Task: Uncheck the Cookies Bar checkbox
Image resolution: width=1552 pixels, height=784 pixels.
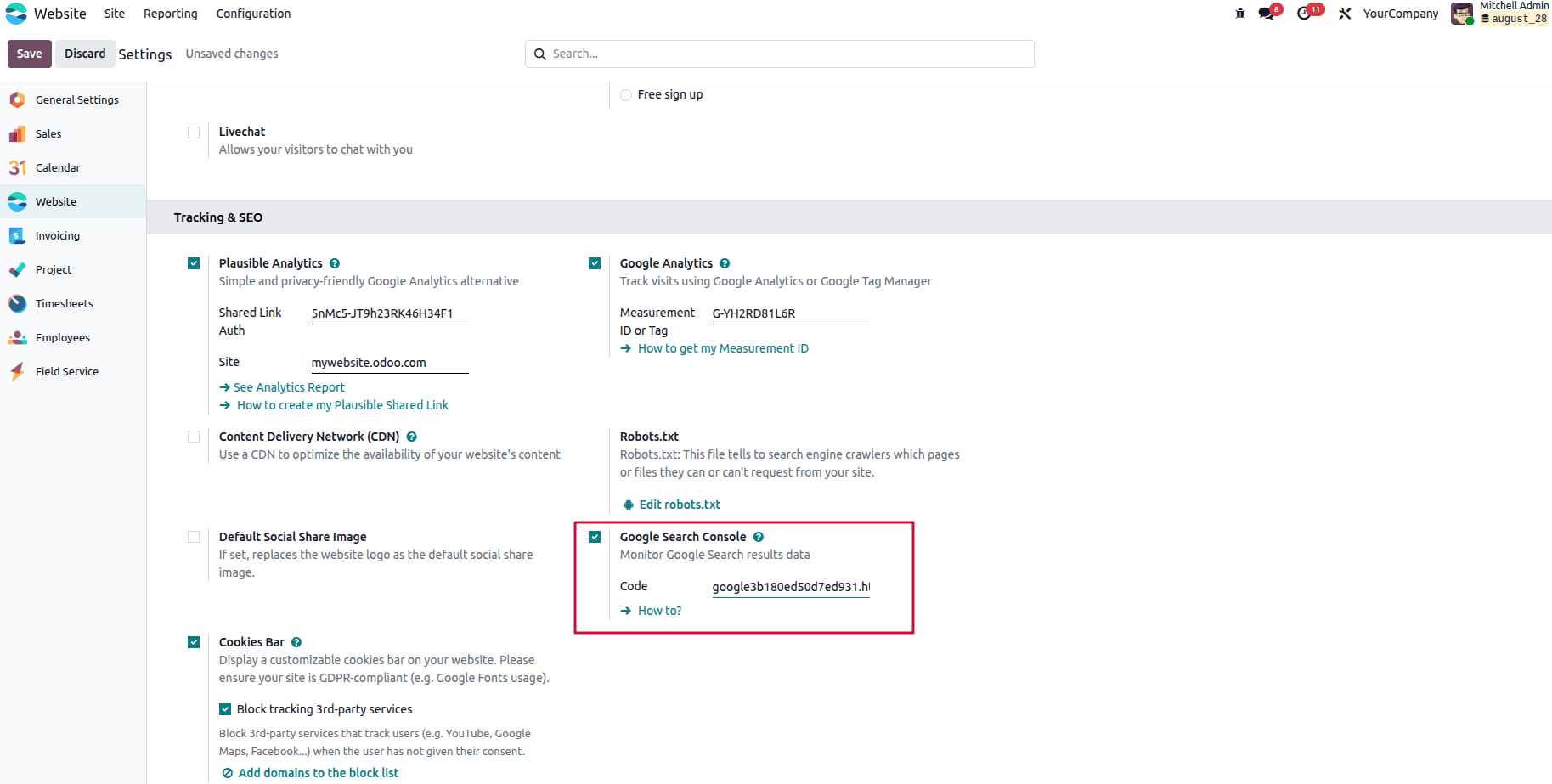Action: pyautogui.click(x=194, y=642)
